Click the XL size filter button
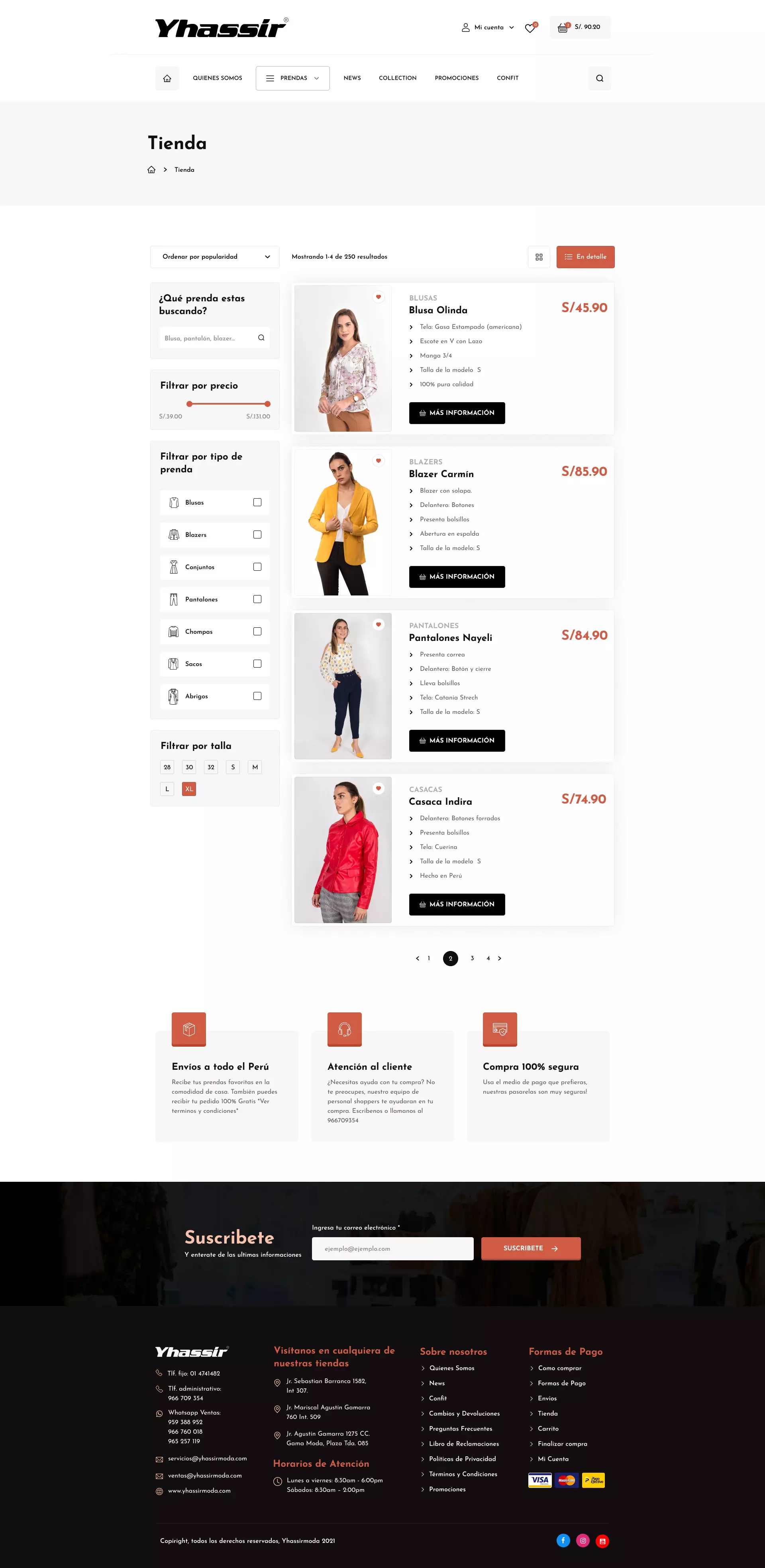Screen dimensions: 765x1568 (x=189, y=789)
